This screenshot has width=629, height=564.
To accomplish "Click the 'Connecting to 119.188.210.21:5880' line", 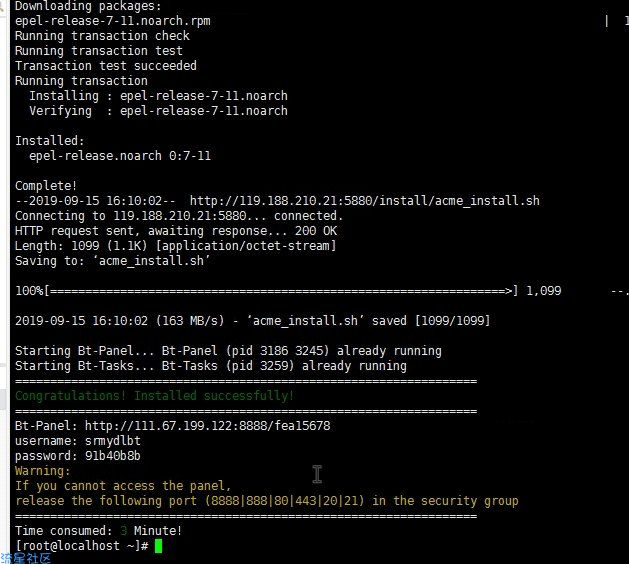I will click(179, 216).
